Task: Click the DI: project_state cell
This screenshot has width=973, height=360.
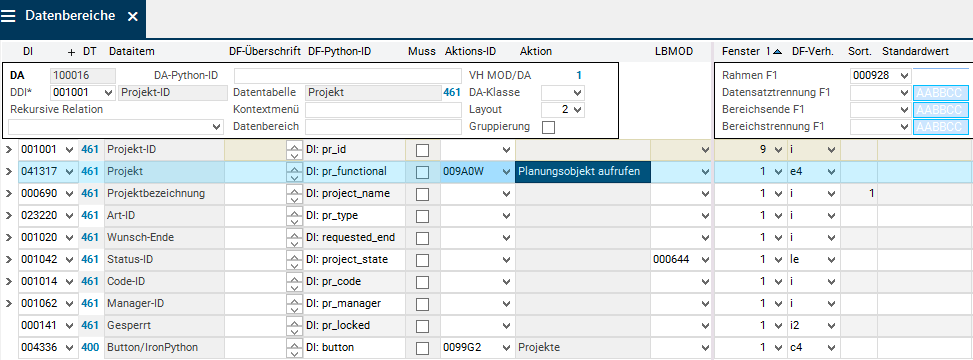Action: [x=354, y=259]
